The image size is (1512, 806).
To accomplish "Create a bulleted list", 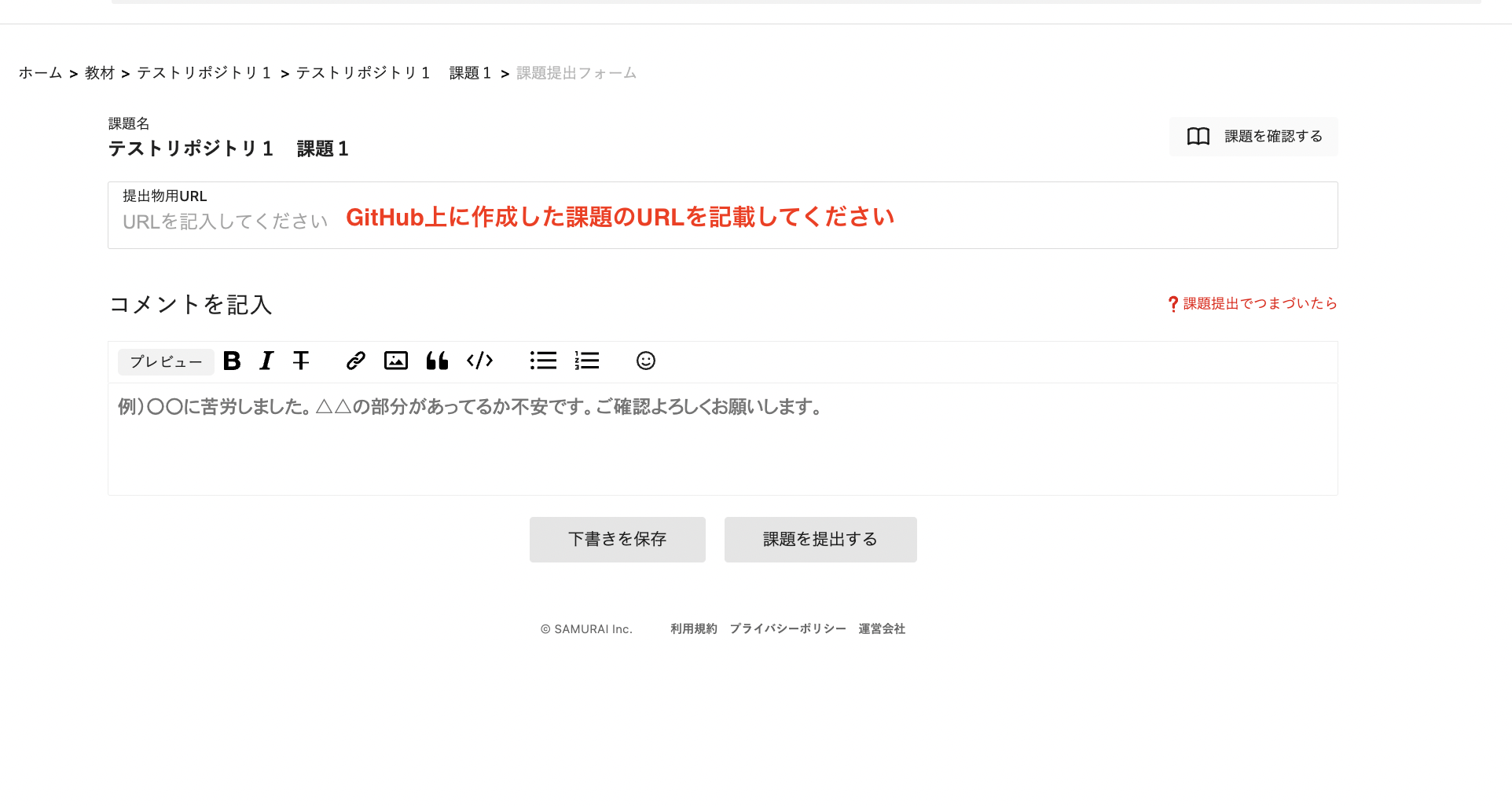I will click(543, 361).
